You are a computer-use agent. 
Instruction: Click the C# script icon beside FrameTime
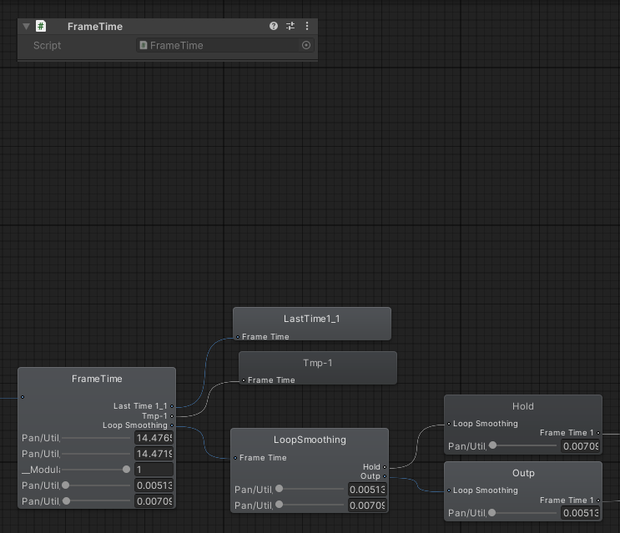(x=41, y=26)
